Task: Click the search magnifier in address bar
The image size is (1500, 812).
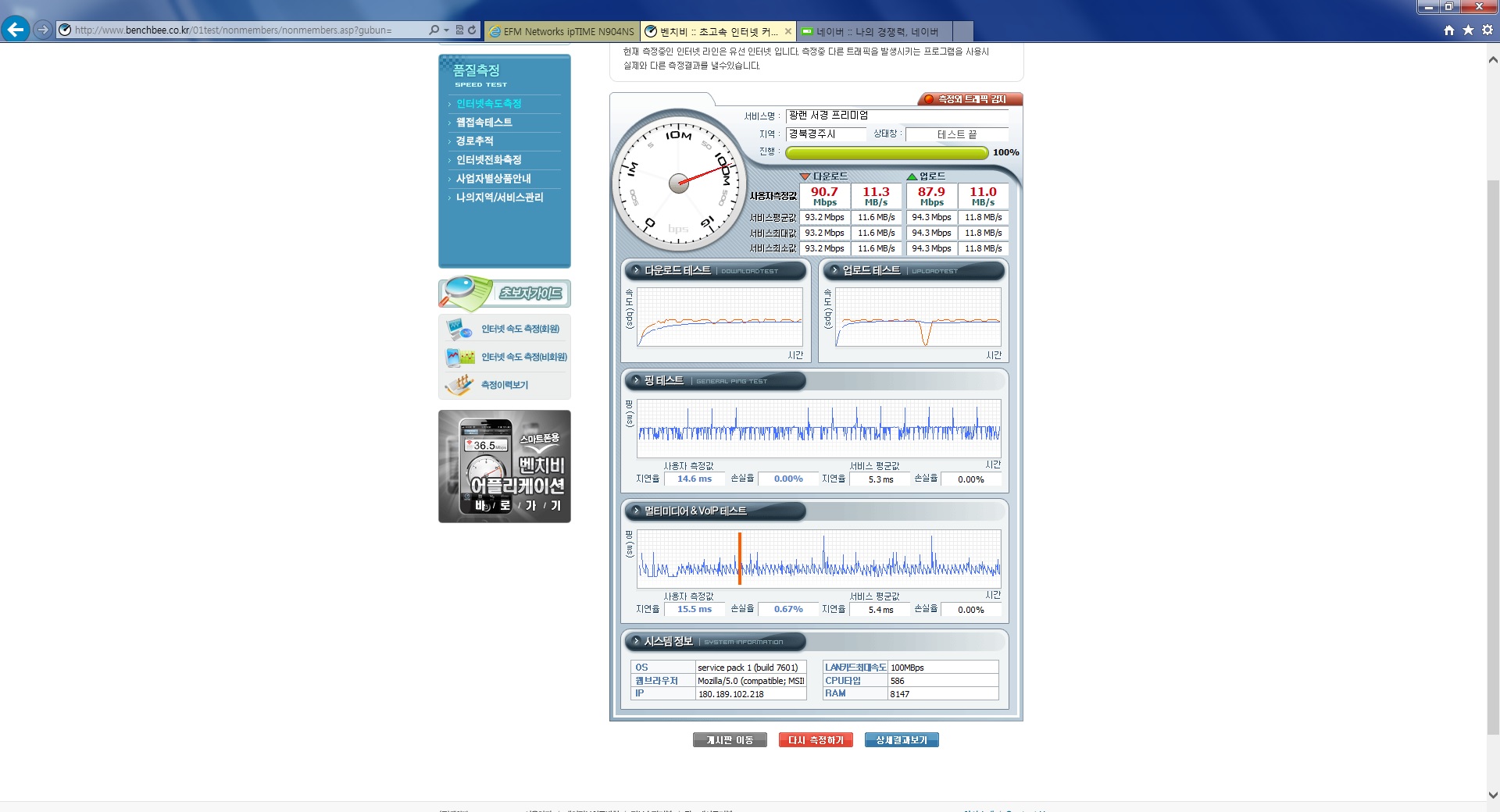Action: (434, 30)
